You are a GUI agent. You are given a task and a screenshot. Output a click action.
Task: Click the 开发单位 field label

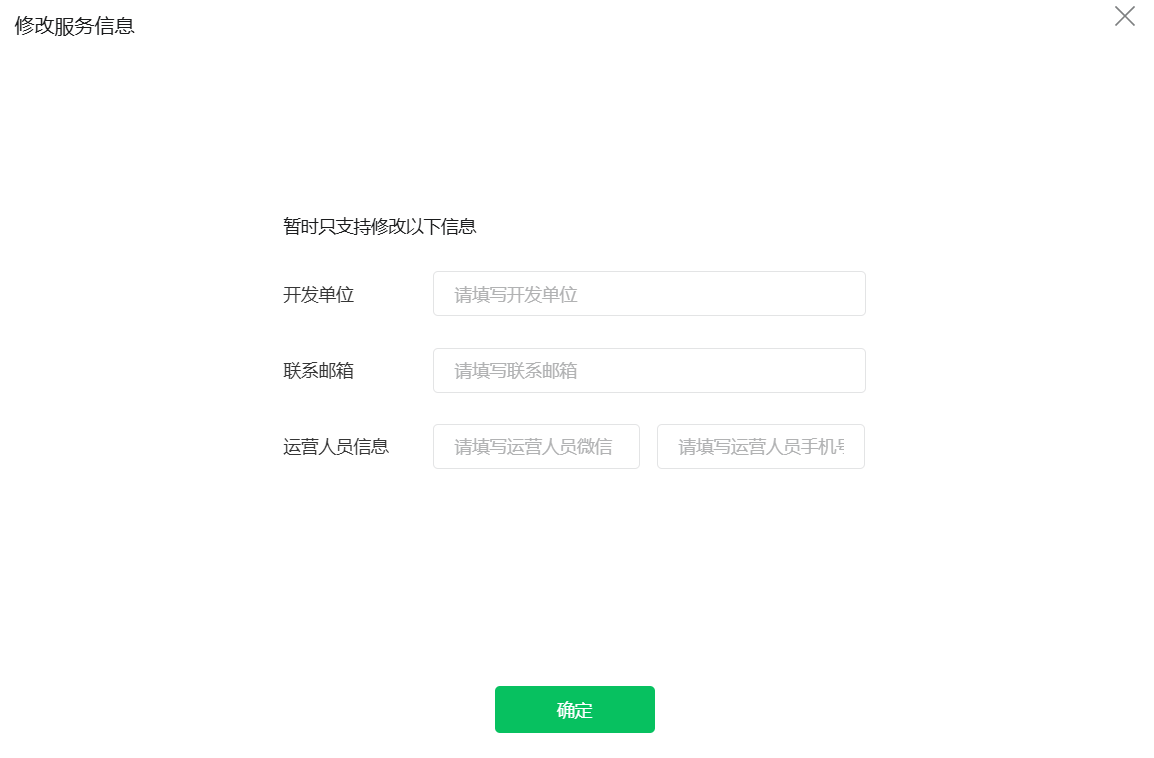[319, 294]
